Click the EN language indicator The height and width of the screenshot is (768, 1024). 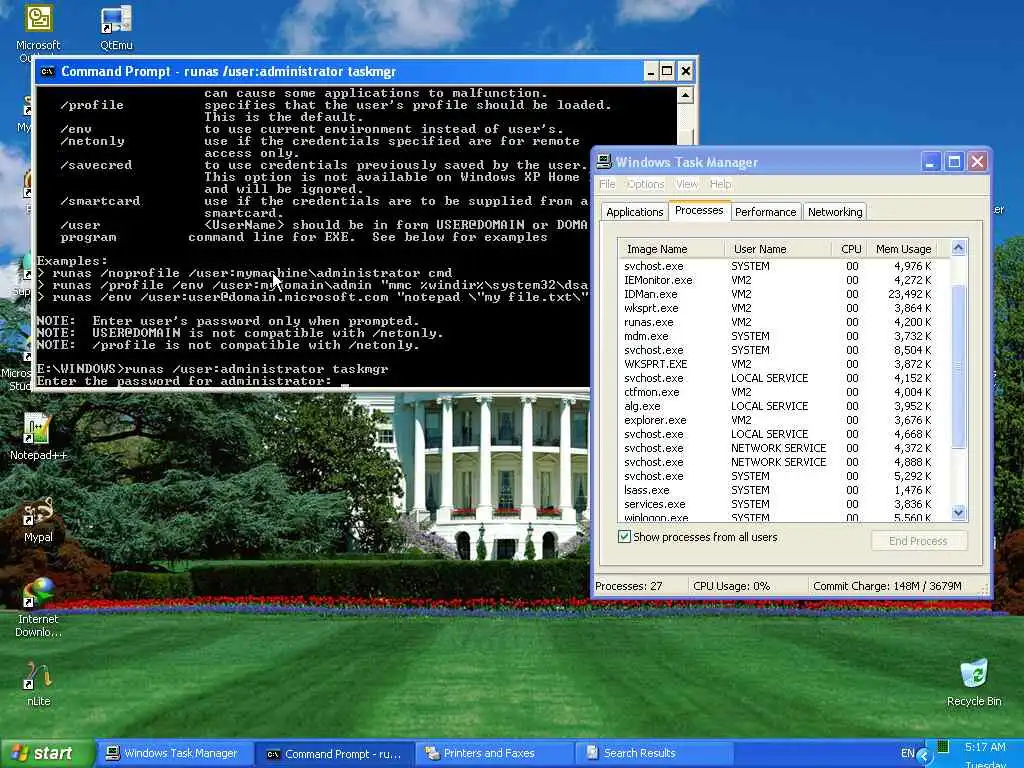coord(908,753)
